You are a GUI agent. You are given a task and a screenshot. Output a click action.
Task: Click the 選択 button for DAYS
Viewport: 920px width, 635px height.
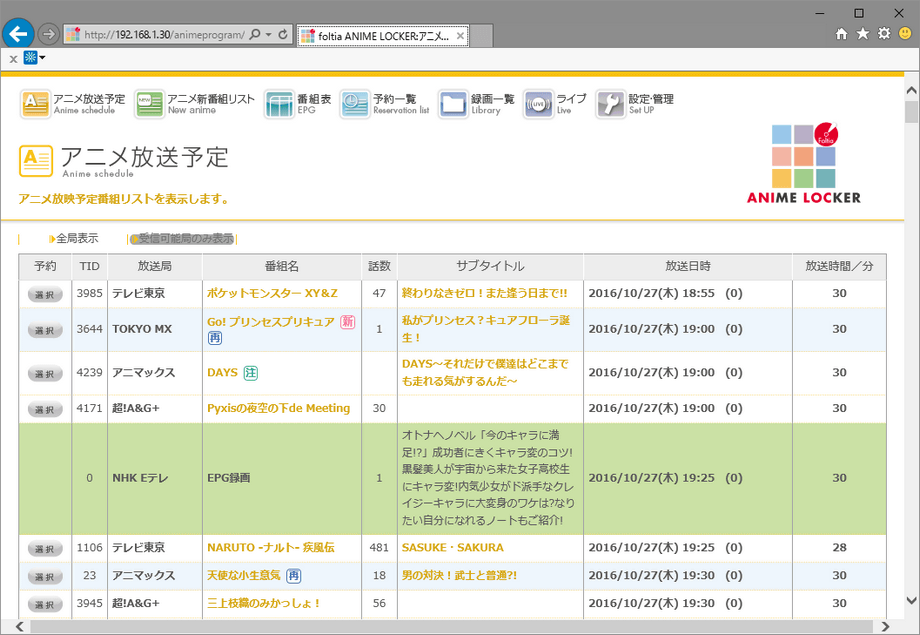[x=45, y=374]
